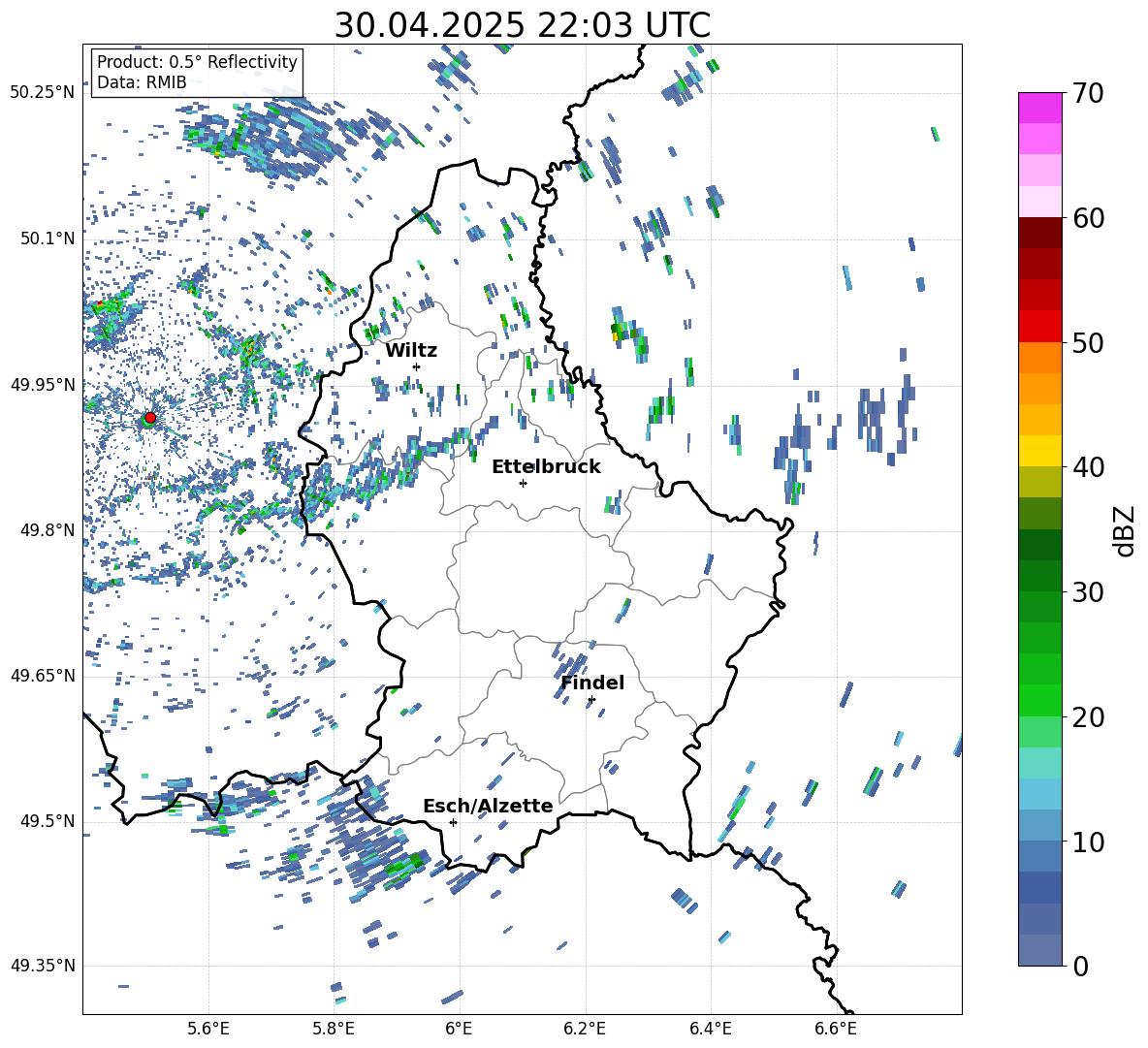This screenshot has height=1048, width=1148.
Task: Click the 6°E longitude label
Action: click(459, 1029)
